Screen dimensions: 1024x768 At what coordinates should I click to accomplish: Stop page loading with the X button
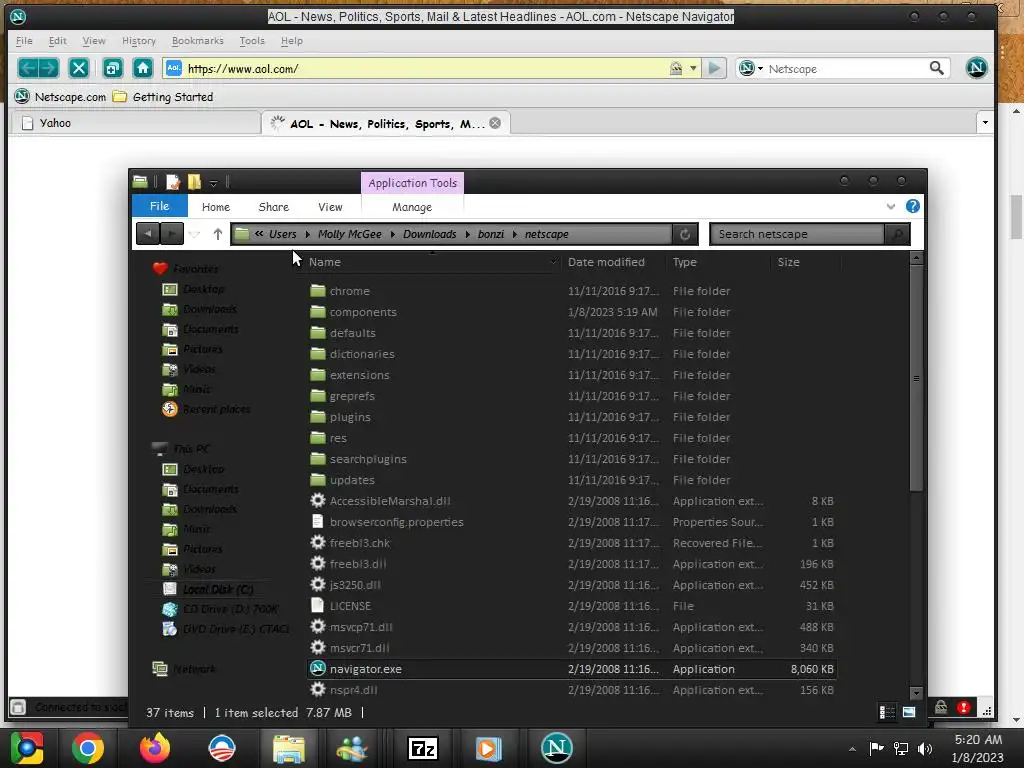[79, 68]
